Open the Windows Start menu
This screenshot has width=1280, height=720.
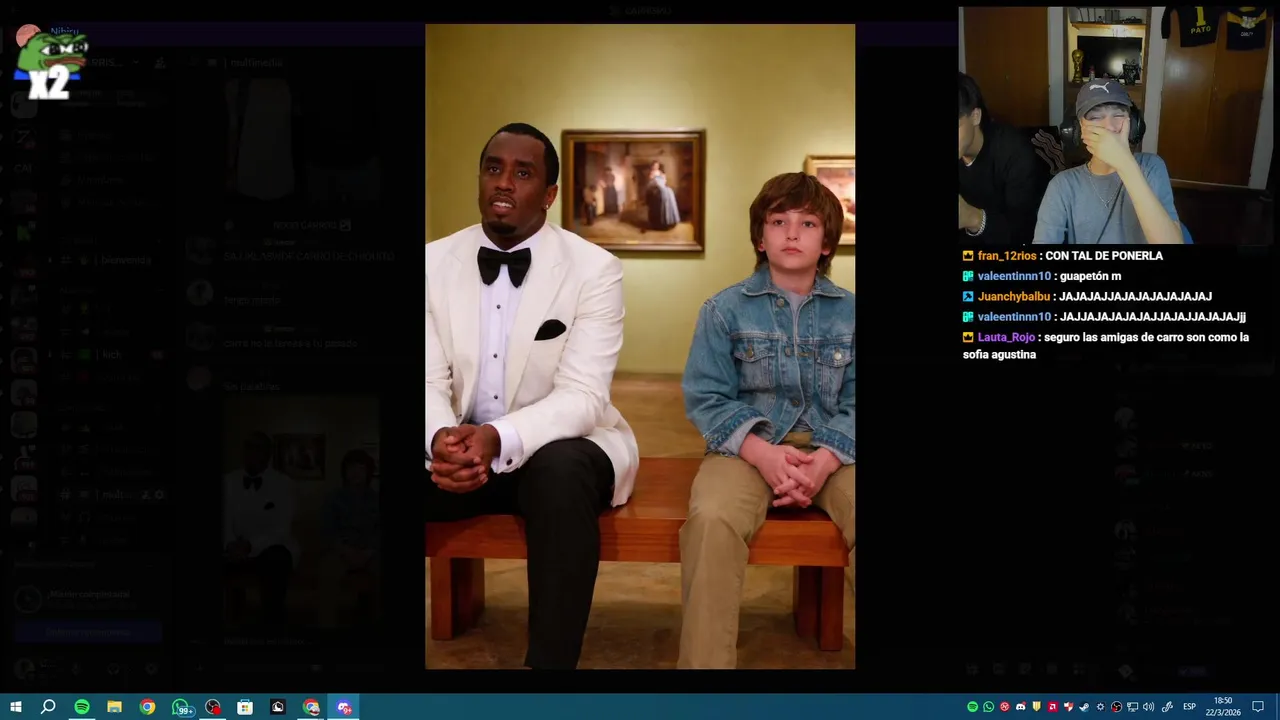click(15, 707)
